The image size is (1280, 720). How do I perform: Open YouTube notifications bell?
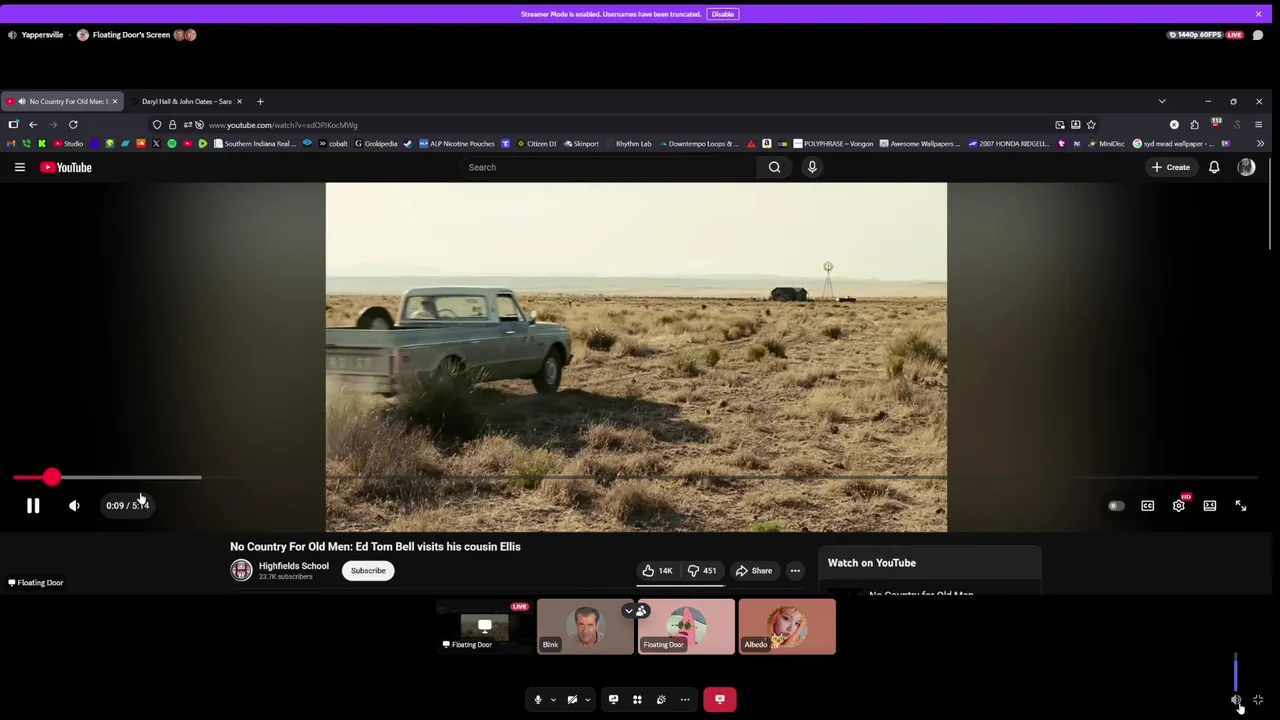[x=1214, y=167]
